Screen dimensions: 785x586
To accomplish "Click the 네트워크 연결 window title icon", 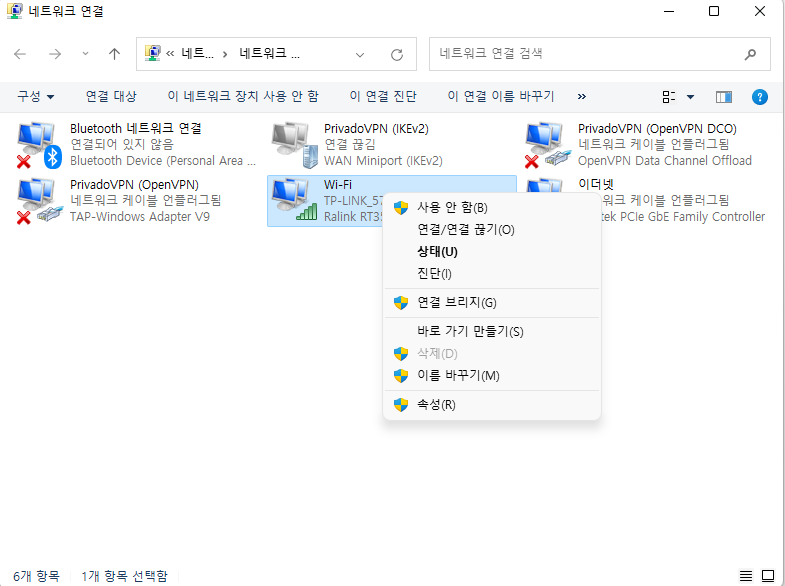I will [15, 11].
